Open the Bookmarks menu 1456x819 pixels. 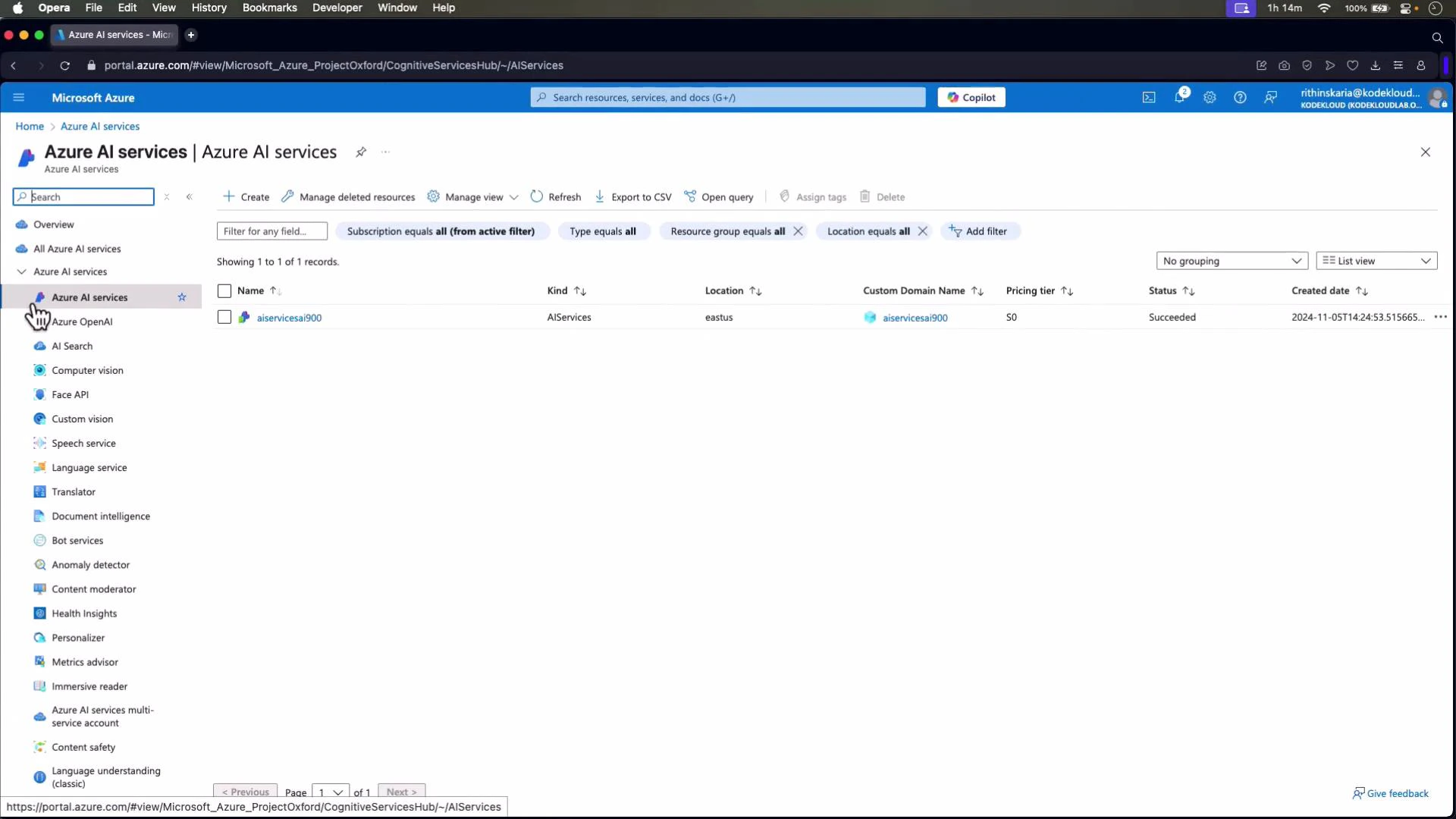click(x=269, y=8)
